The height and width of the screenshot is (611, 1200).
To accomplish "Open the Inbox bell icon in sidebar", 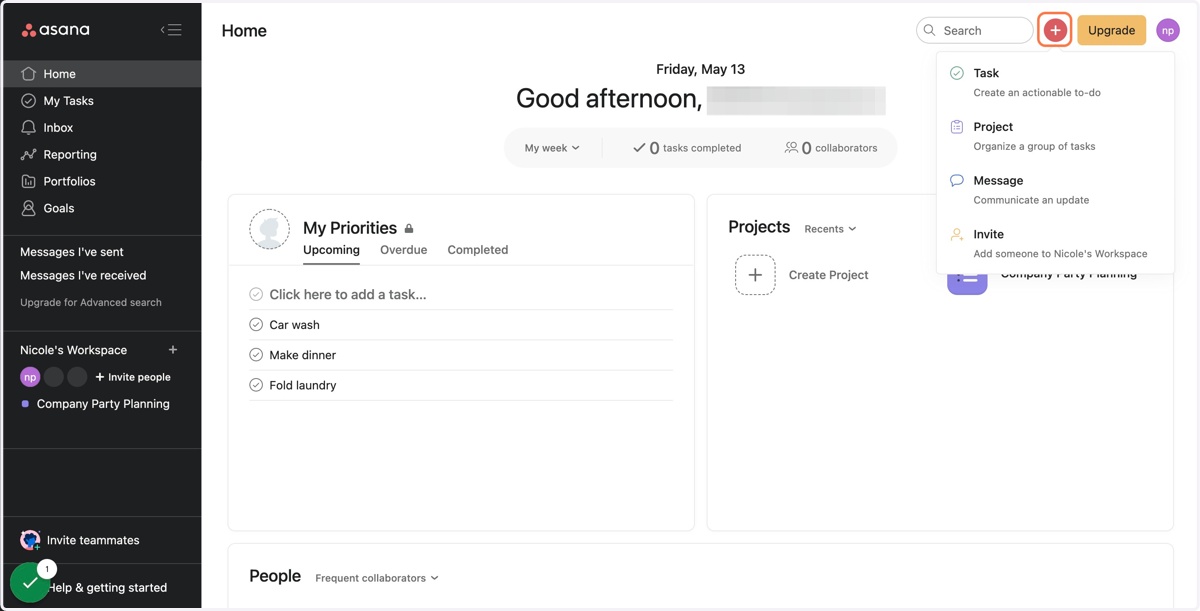I will (28, 128).
